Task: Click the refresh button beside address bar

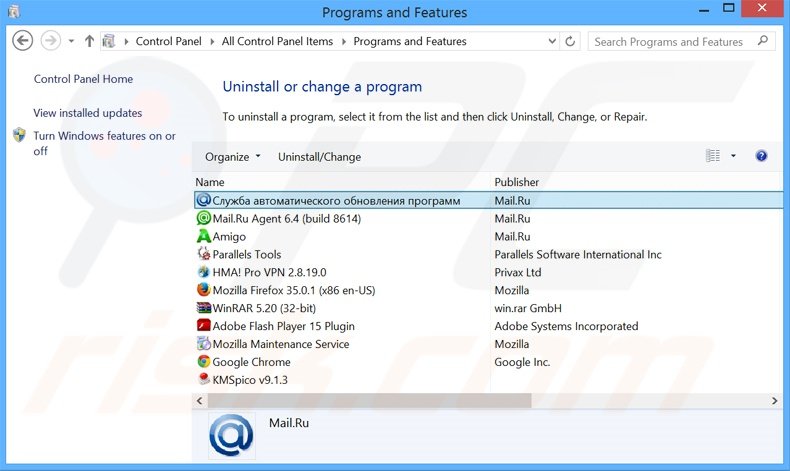Action: coord(571,42)
